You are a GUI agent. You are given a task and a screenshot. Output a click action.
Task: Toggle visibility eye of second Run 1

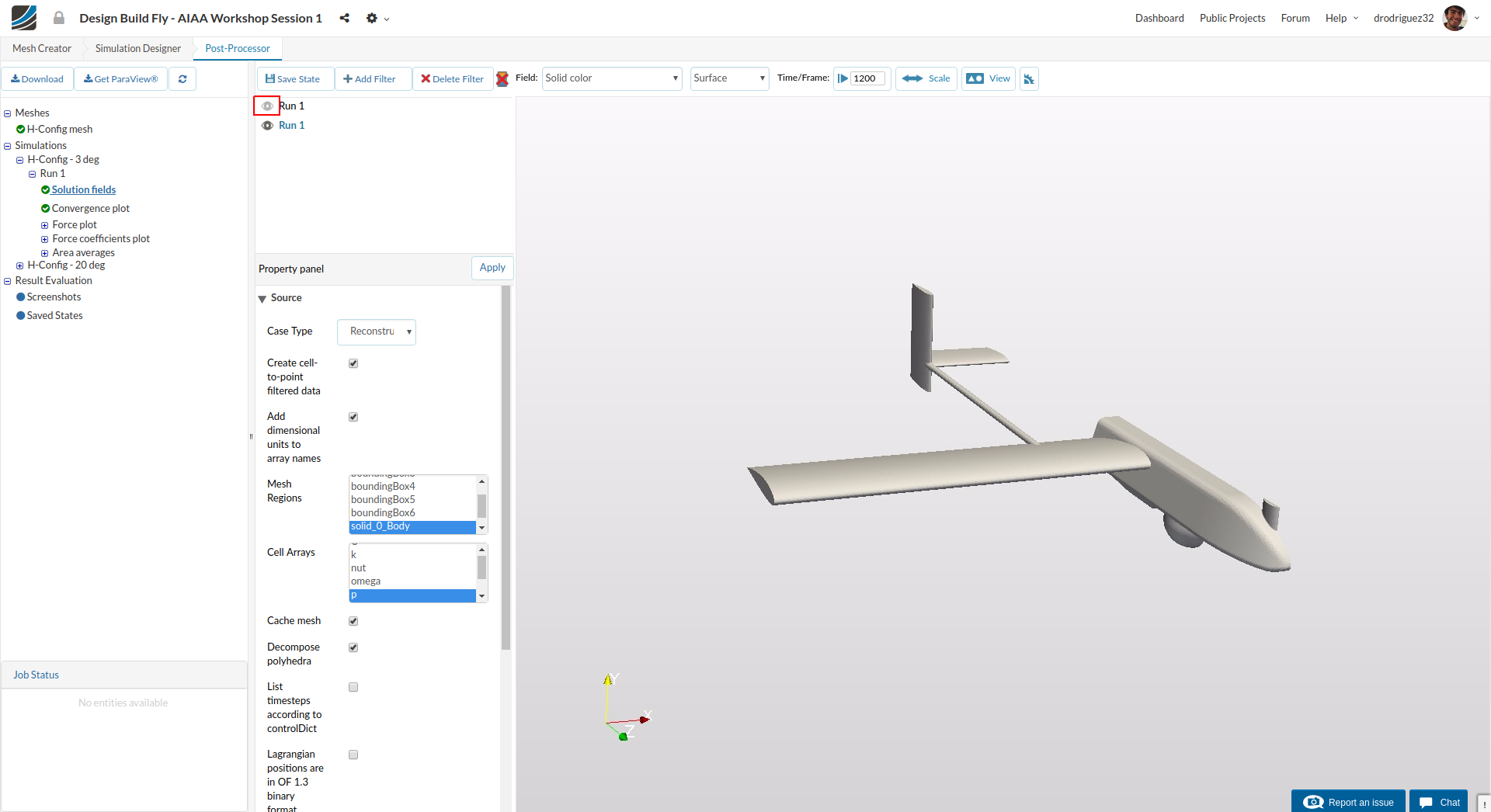(267, 126)
